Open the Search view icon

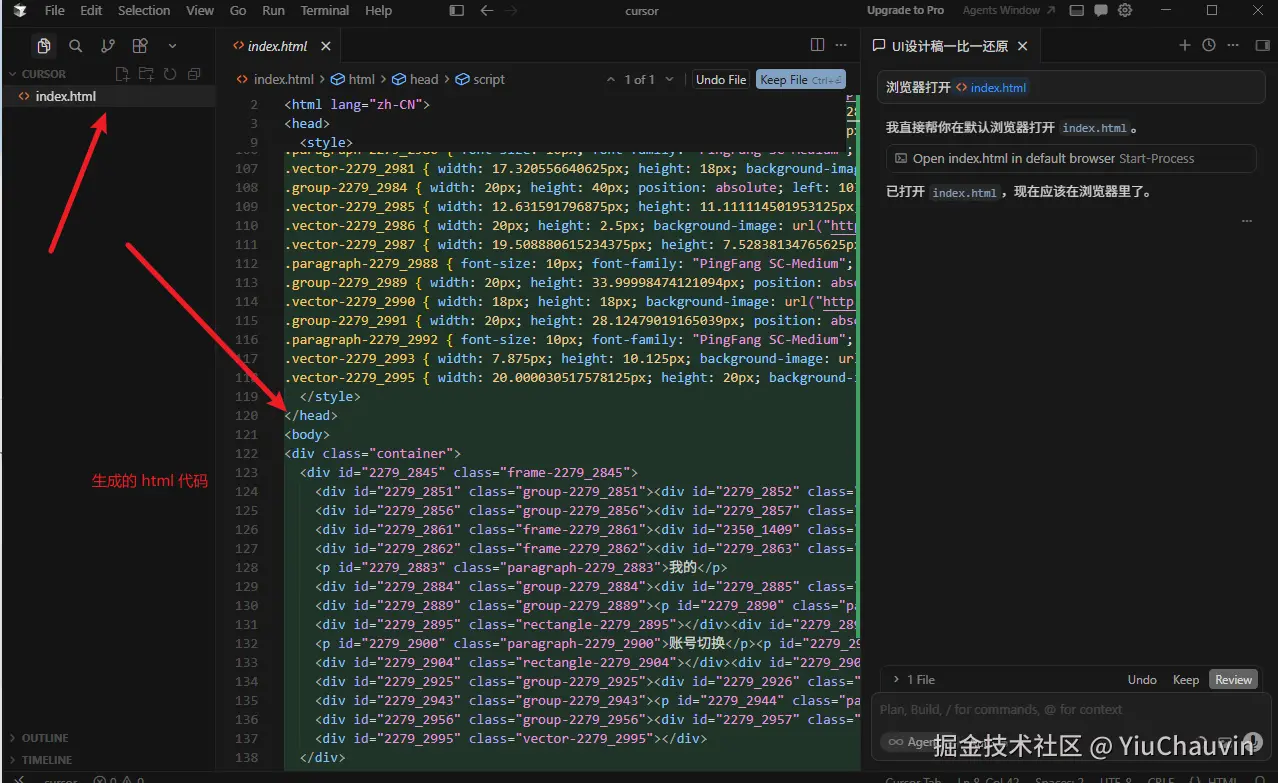coord(76,46)
